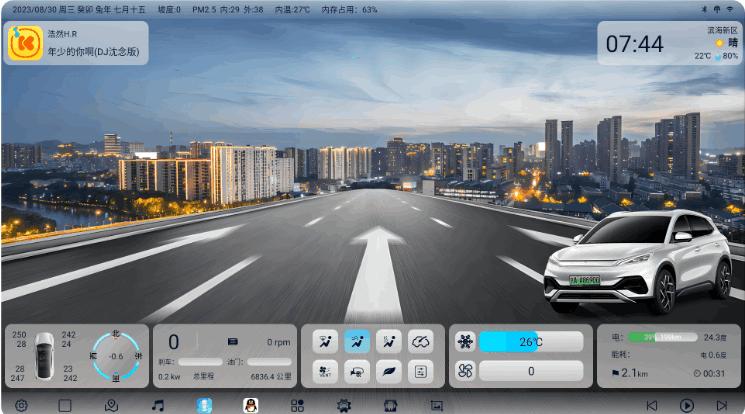Toggle the highlighted face airflow mode

357,341
